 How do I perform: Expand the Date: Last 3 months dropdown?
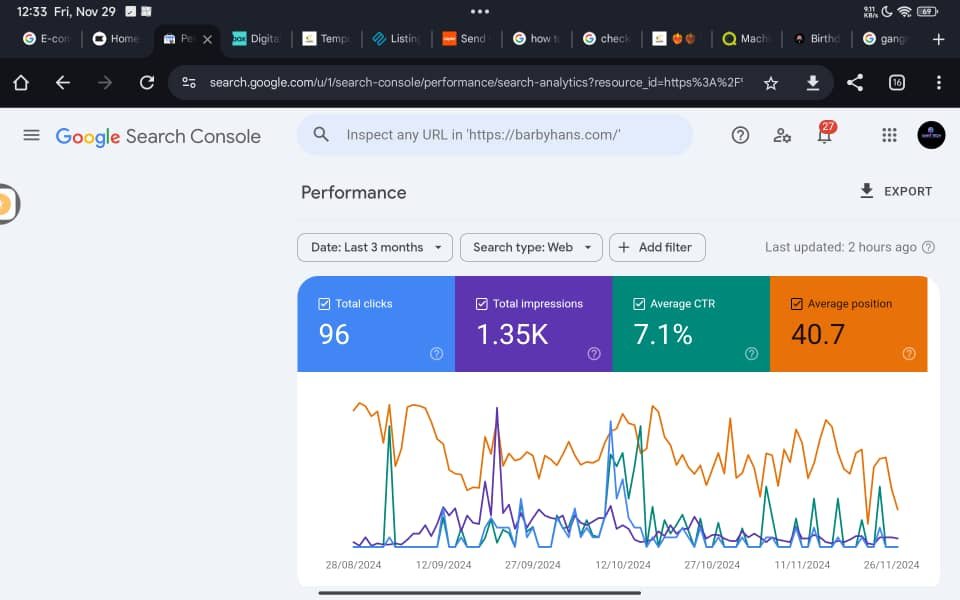(375, 247)
